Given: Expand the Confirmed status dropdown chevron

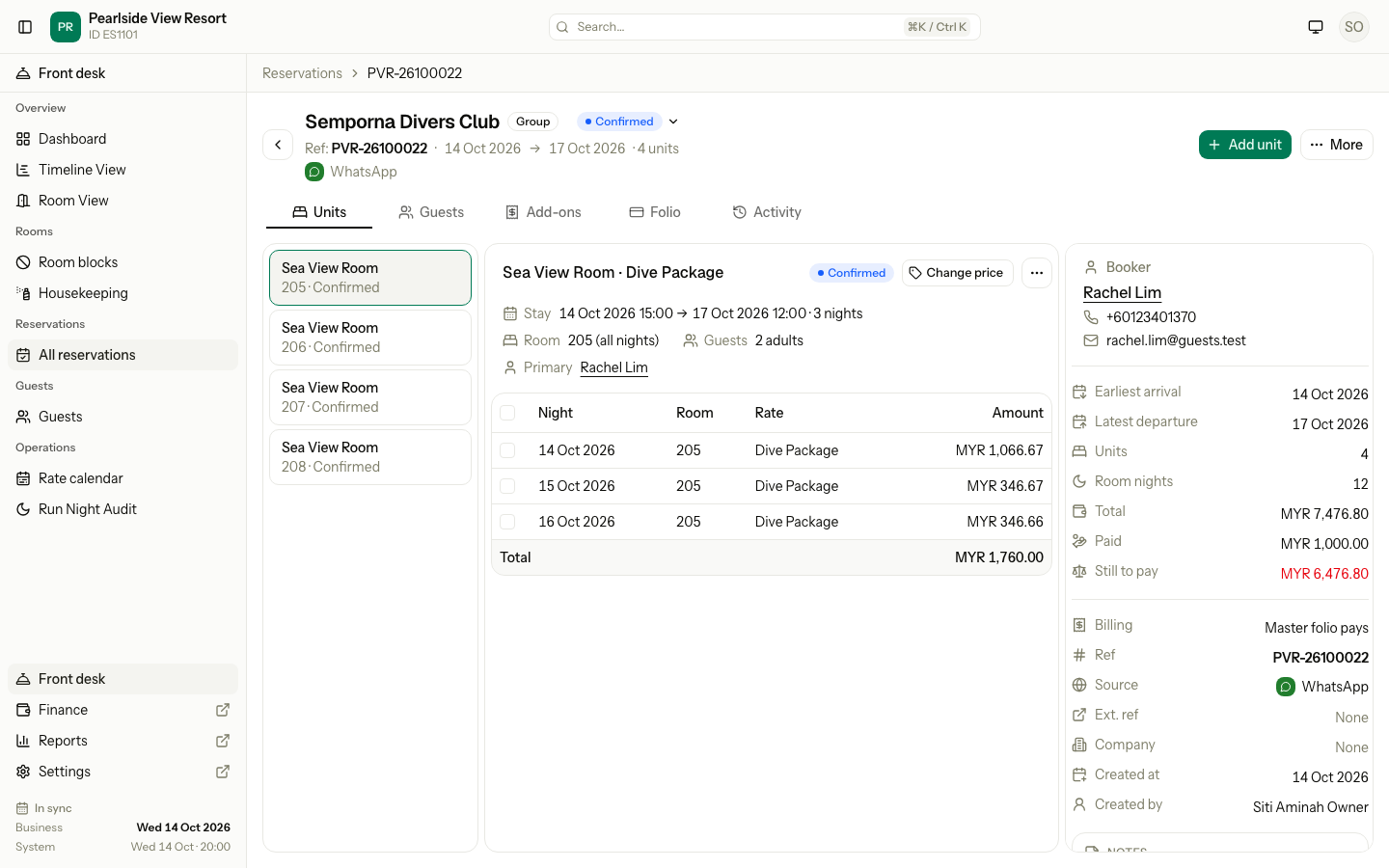Looking at the screenshot, I should click(673, 122).
